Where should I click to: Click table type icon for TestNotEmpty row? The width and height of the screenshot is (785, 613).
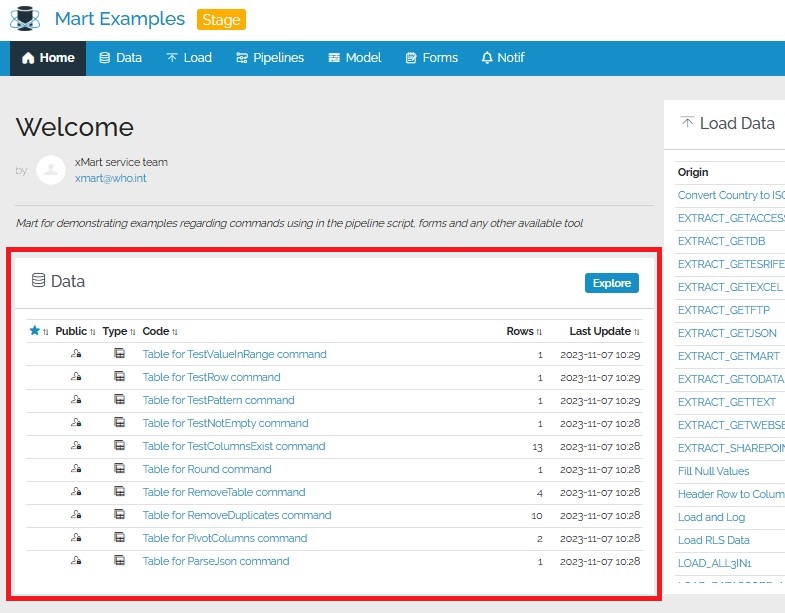tap(120, 423)
